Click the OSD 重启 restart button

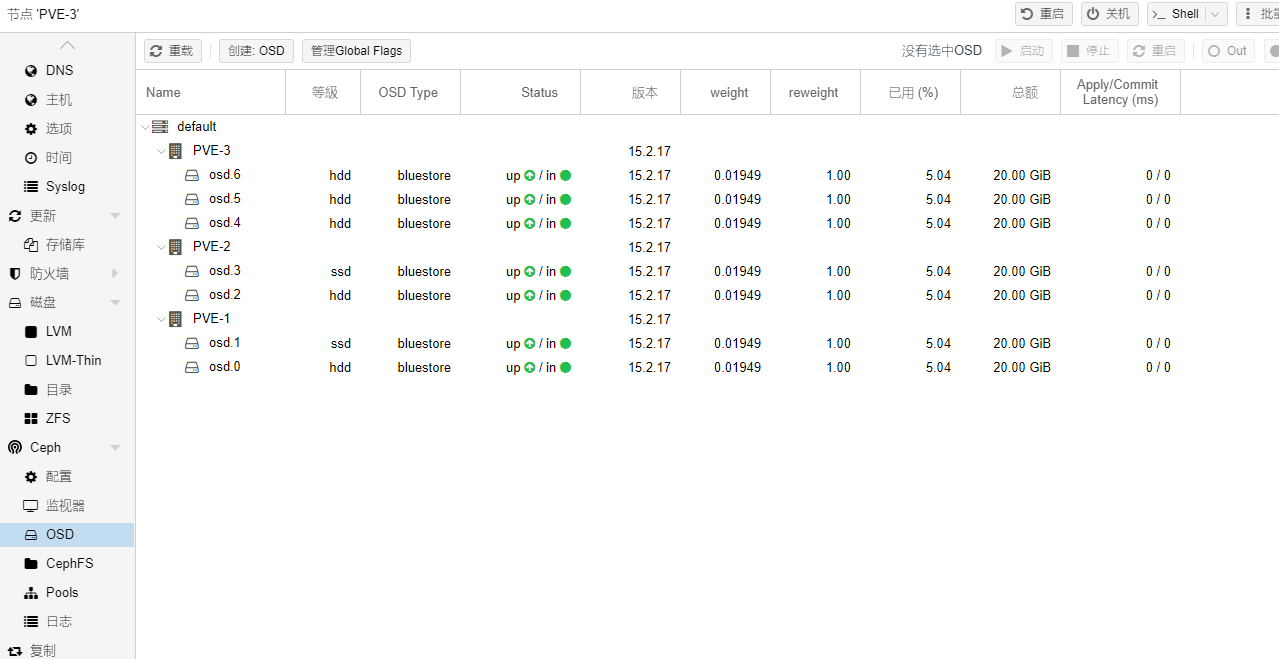[x=1156, y=51]
